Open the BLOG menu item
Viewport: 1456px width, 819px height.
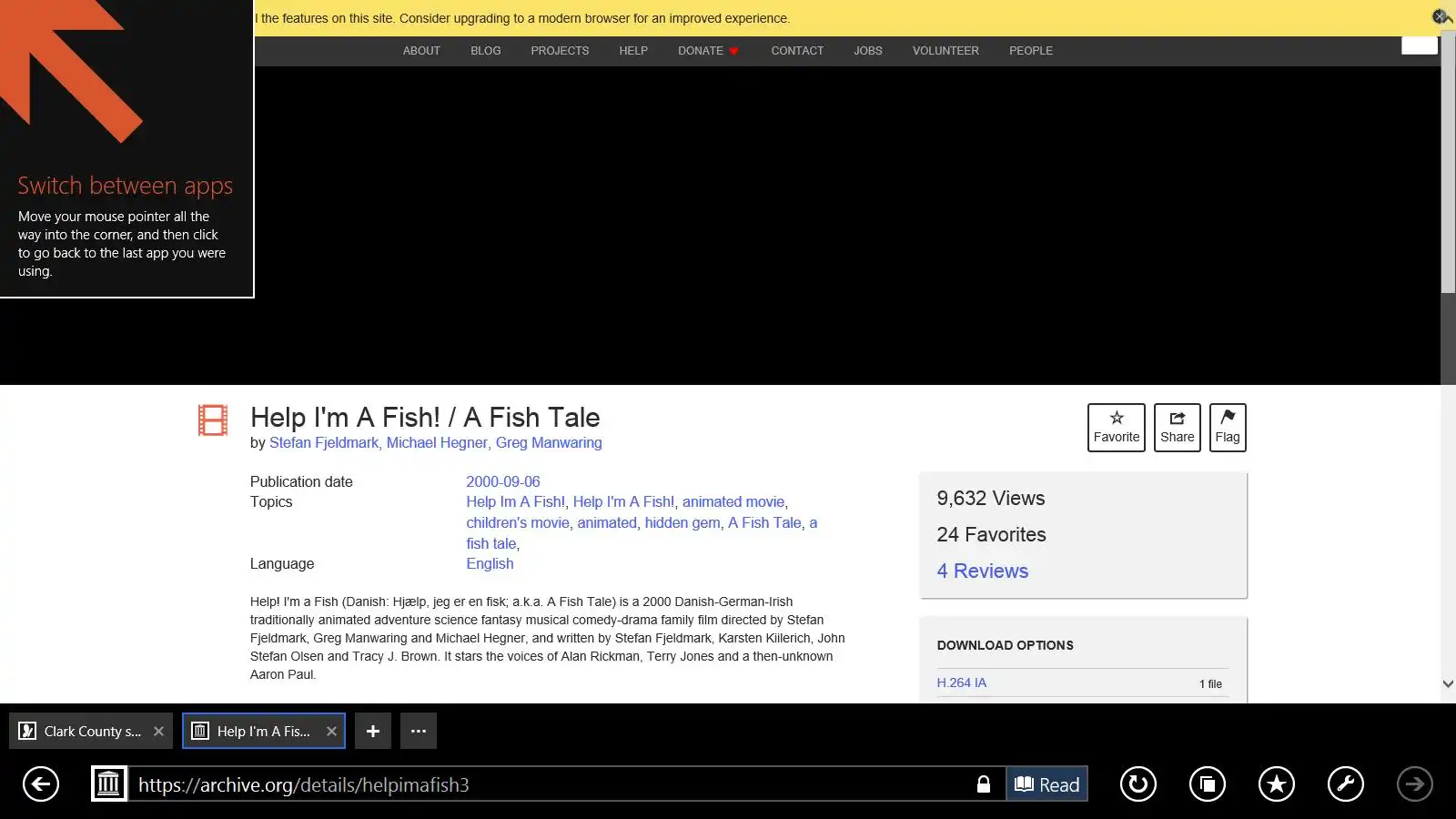point(486,51)
